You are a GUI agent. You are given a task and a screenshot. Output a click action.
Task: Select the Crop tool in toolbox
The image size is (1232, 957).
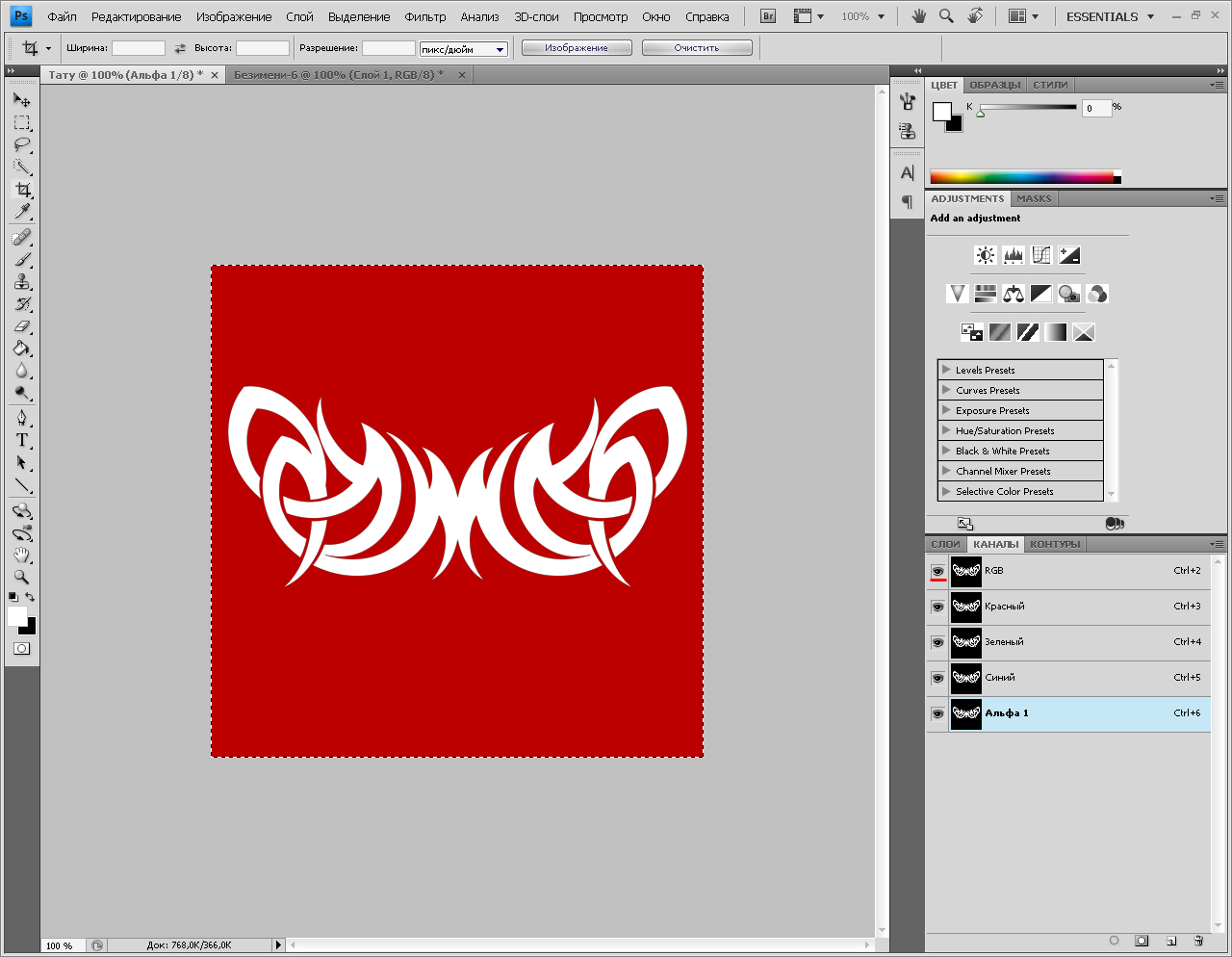[x=22, y=190]
